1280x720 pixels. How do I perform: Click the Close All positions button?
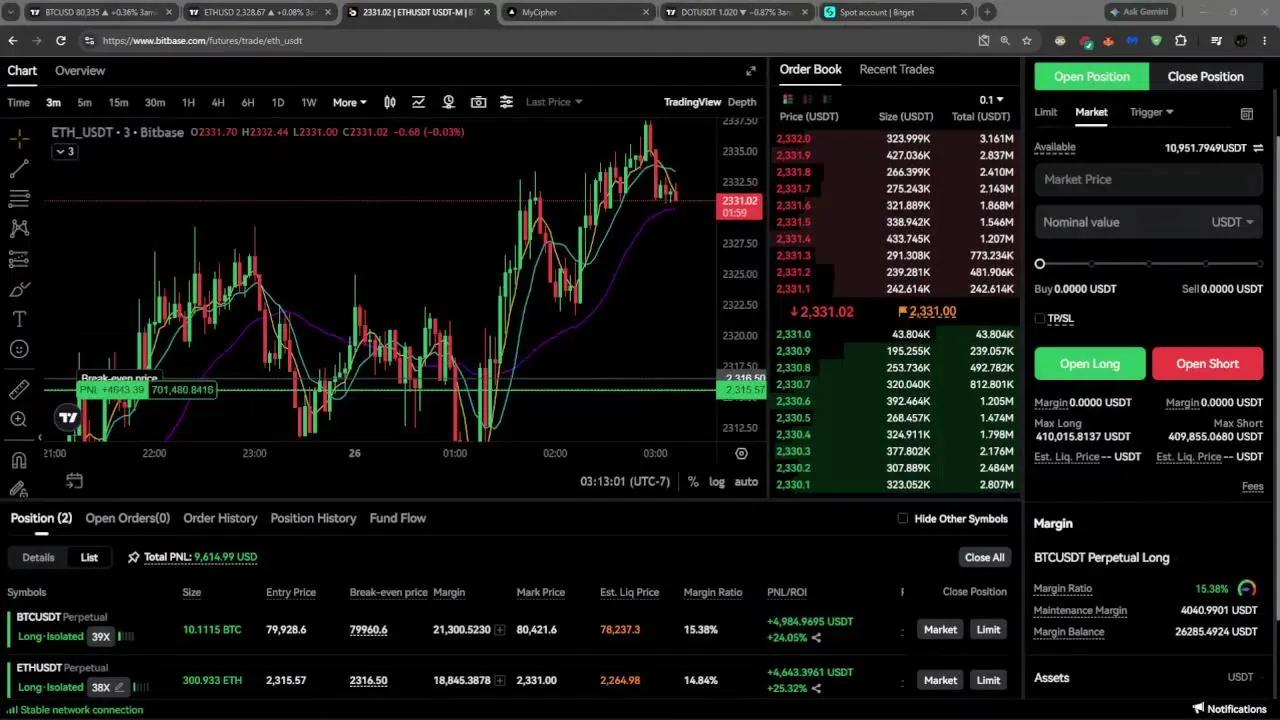pos(984,557)
